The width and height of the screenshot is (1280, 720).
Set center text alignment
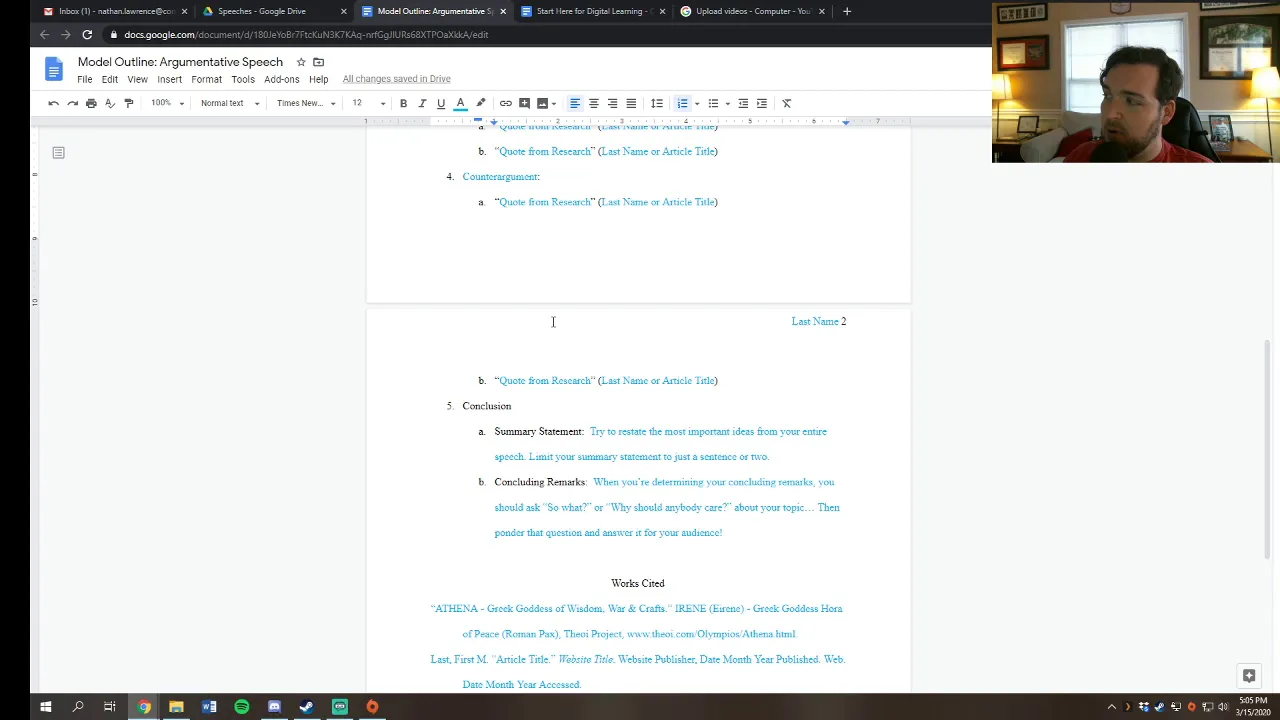594,103
